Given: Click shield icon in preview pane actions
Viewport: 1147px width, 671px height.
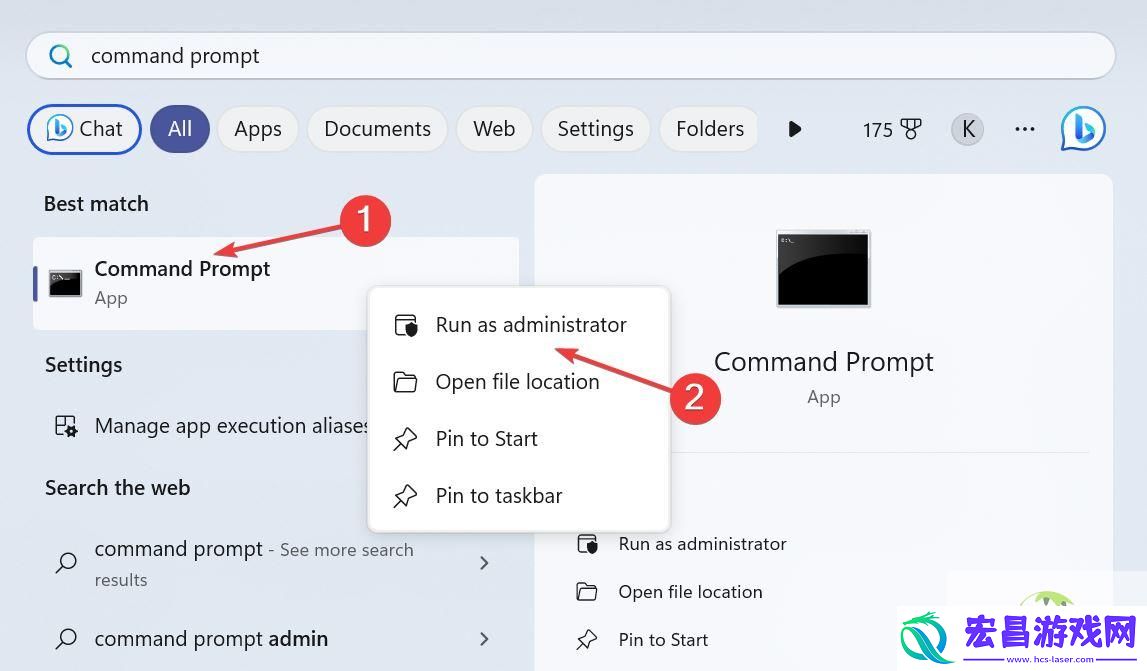Looking at the screenshot, I should coord(587,544).
